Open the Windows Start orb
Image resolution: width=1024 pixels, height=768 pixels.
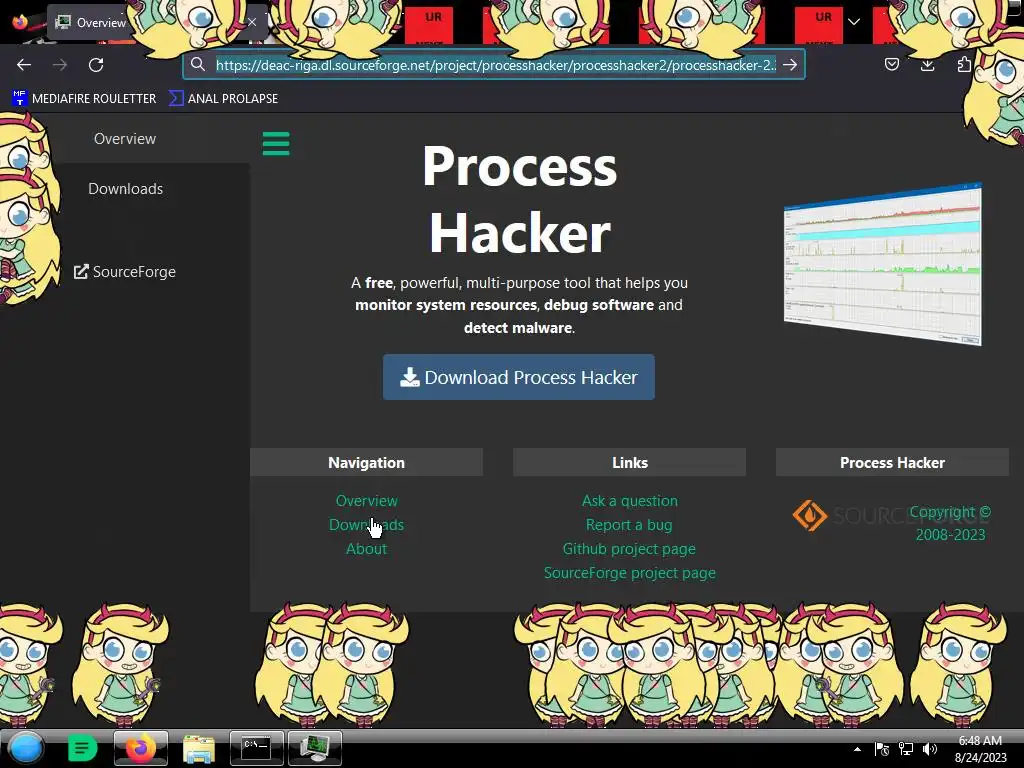pos(26,748)
